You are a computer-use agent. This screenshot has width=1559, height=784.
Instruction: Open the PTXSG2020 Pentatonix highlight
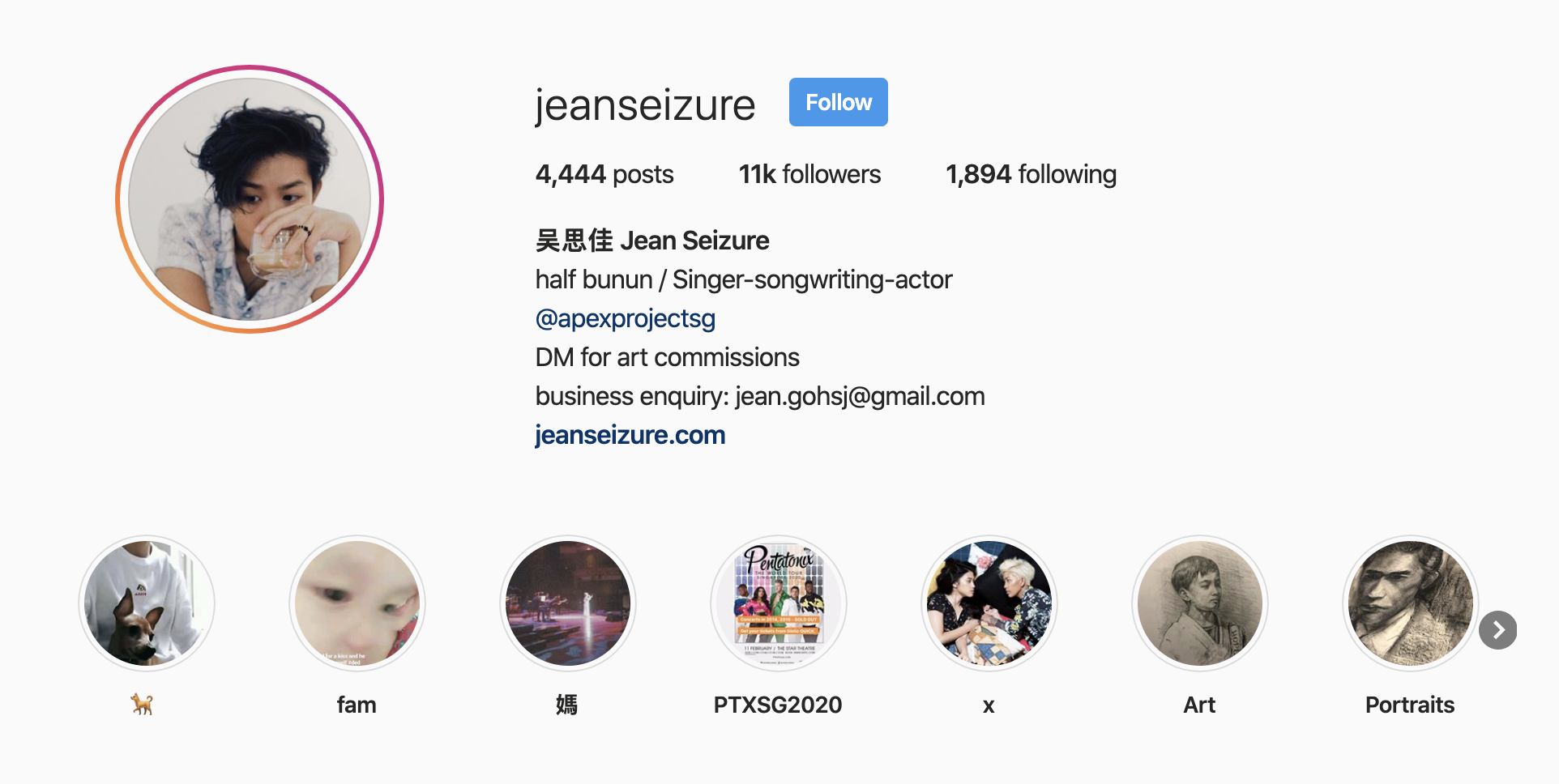779,603
